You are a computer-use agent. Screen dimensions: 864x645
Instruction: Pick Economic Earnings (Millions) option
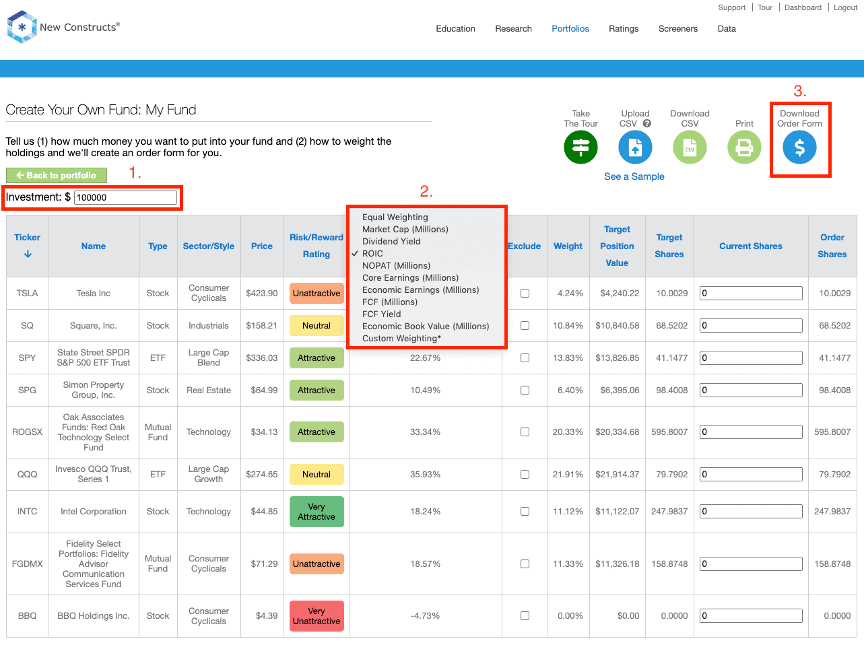click(x=420, y=290)
